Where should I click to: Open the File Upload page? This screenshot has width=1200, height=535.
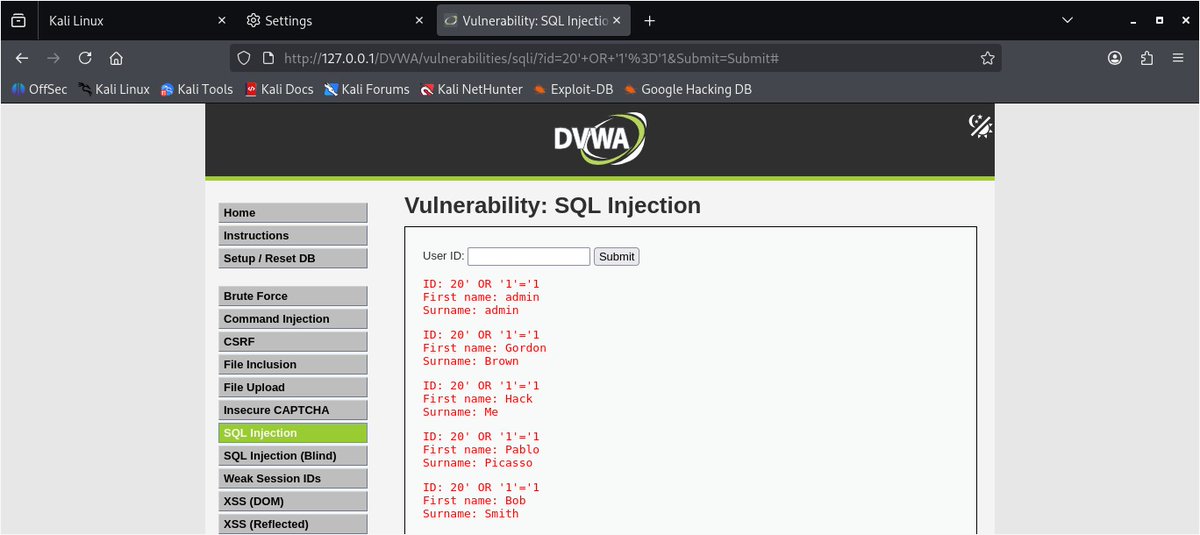point(293,387)
